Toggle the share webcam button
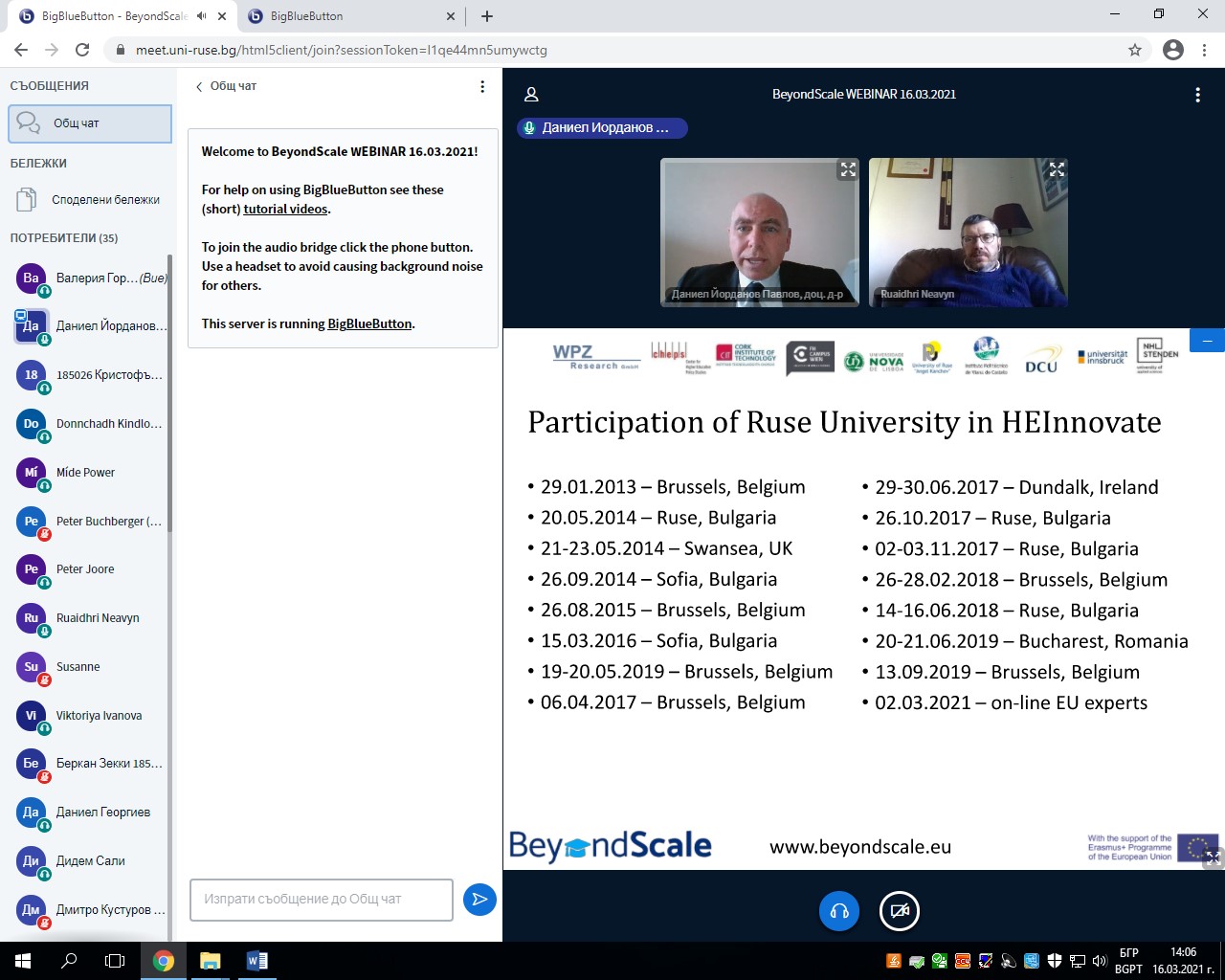 (899, 911)
